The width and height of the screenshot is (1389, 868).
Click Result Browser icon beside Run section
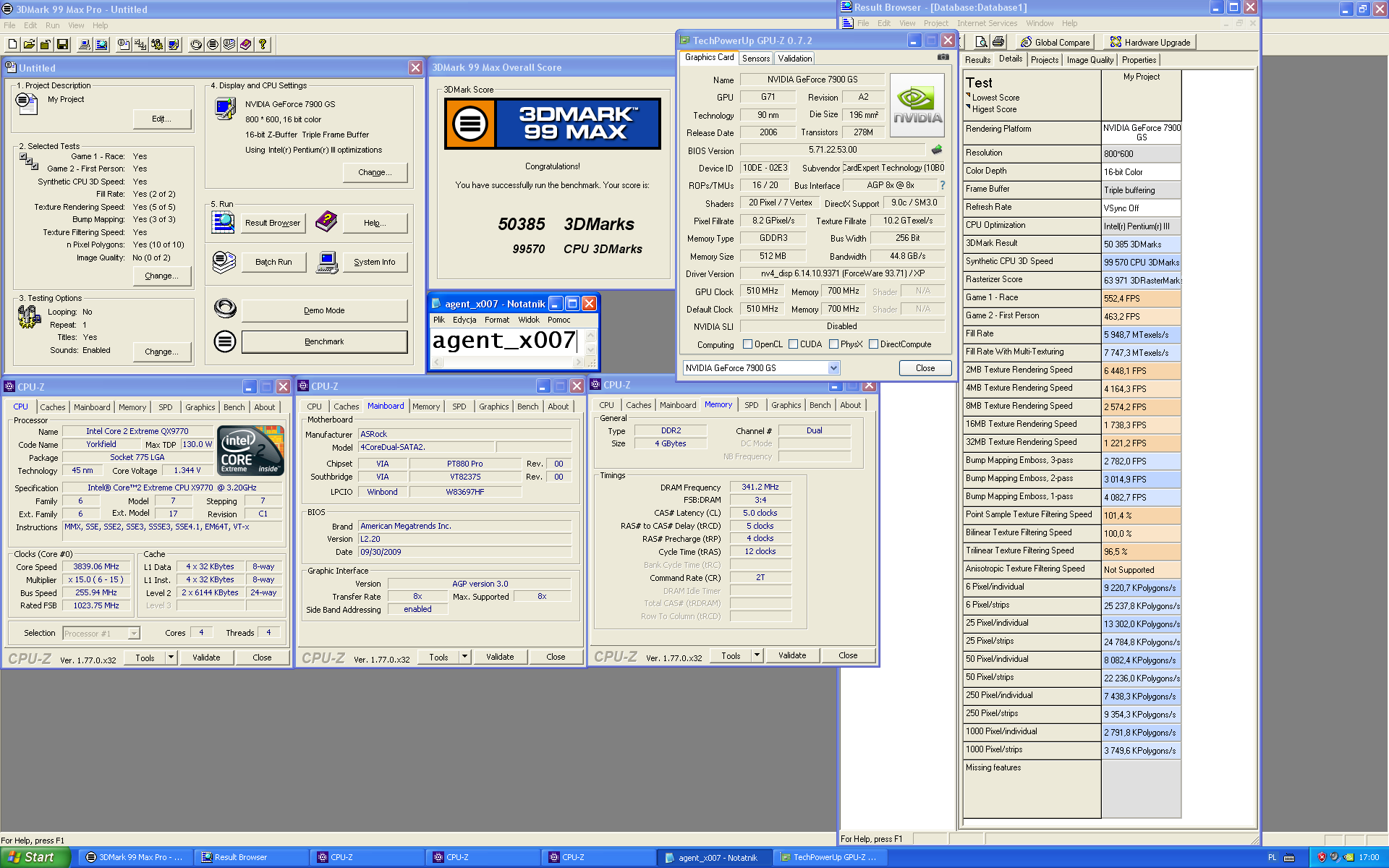(224, 222)
